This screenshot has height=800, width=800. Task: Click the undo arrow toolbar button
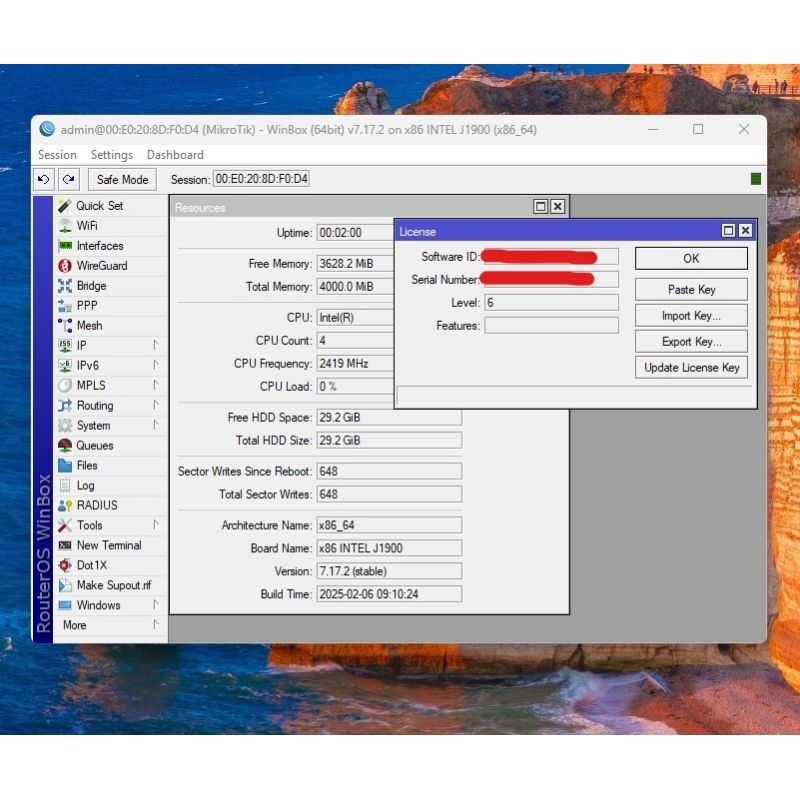(x=43, y=179)
